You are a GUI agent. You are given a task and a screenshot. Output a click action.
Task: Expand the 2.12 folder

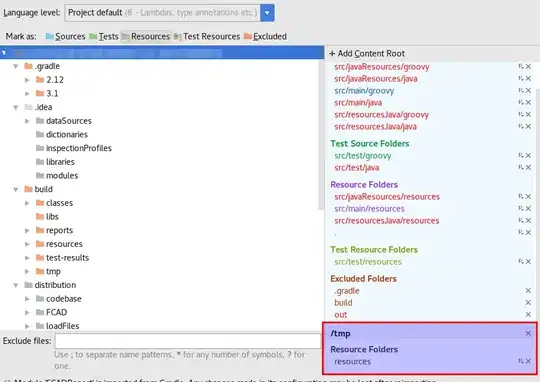tap(27, 80)
